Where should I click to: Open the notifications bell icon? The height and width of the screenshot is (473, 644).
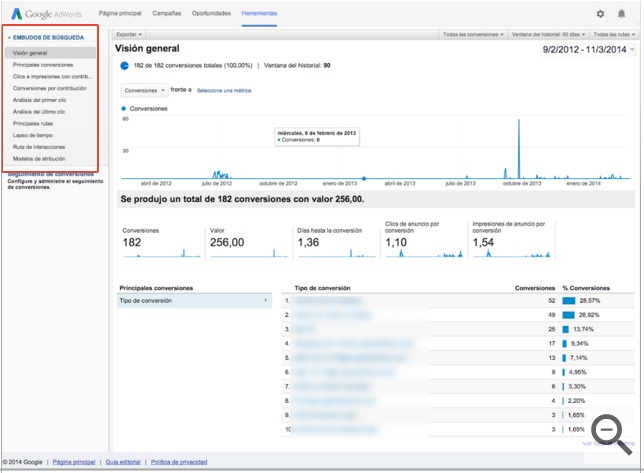point(621,14)
